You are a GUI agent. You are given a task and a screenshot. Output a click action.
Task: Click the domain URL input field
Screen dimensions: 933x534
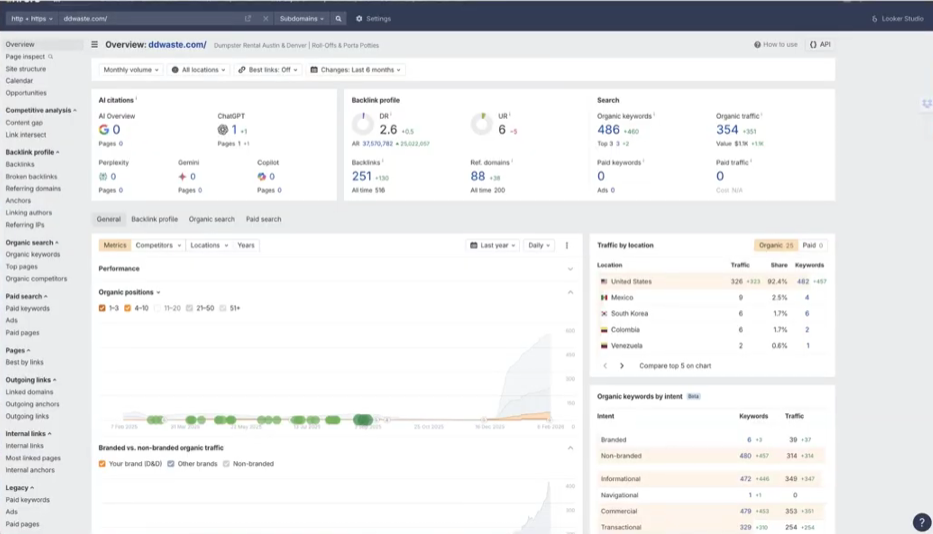[x=150, y=18]
